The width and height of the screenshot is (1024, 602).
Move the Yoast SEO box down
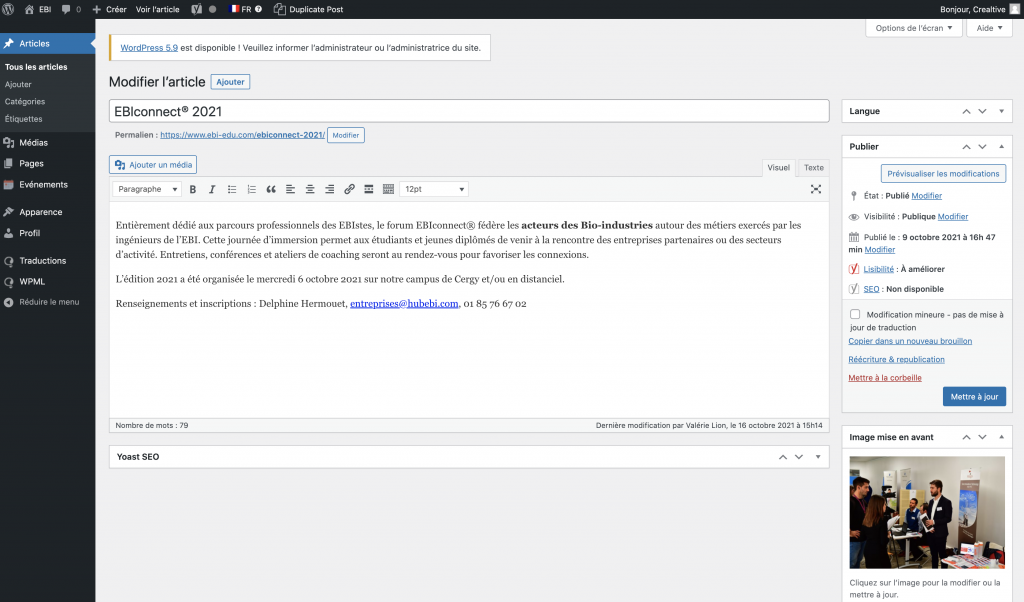pyautogui.click(x=799, y=457)
